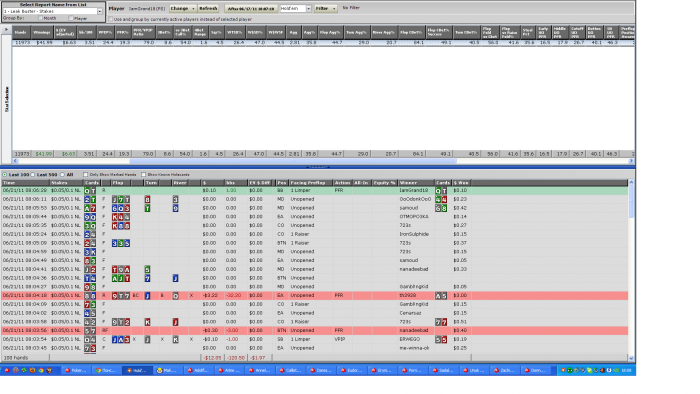This screenshot has width=700, height=394.
Task: Open the Stat Selector side panel
Action: tap(7, 99)
